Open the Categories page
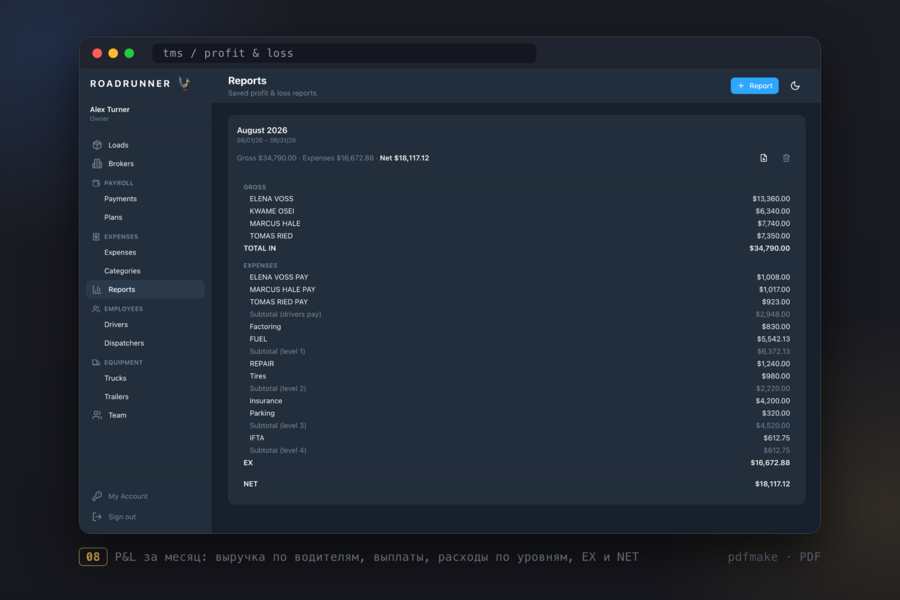The image size is (900, 600). [122, 271]
